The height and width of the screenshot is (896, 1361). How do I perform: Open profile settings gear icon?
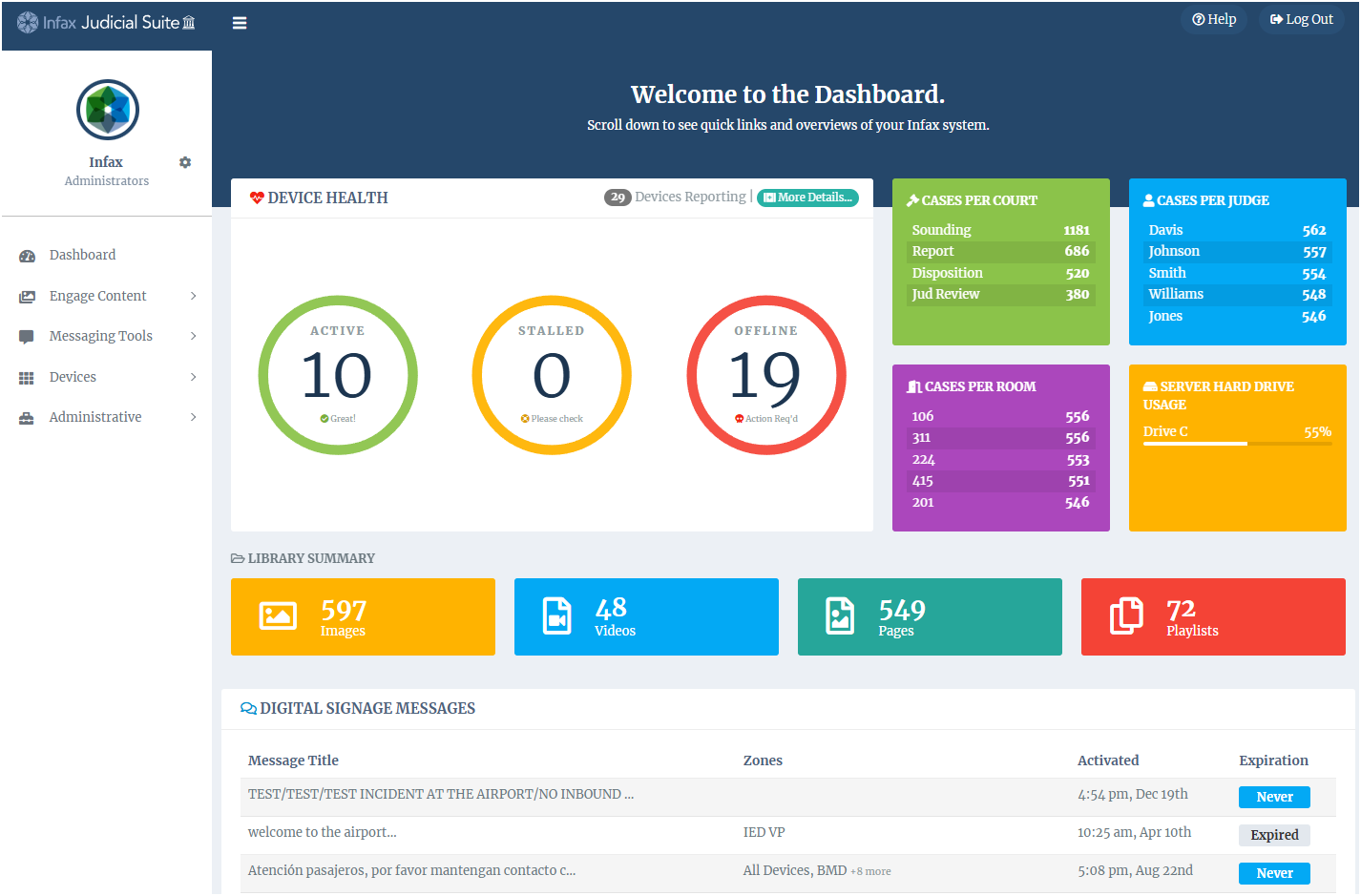click(x=185, y=162)
